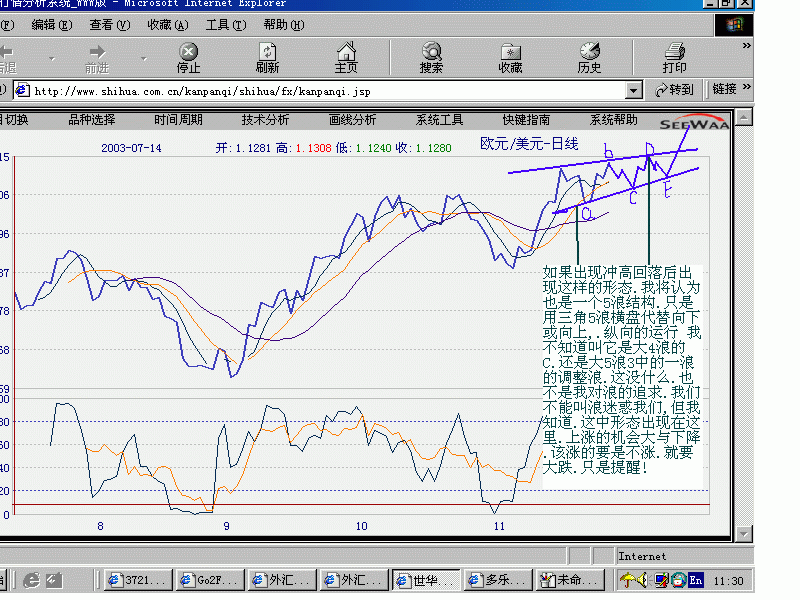Switch to 多乐 taskbar window
Image resolution: width=800 pixels, height=600 pixels.
tap(498, 580)
